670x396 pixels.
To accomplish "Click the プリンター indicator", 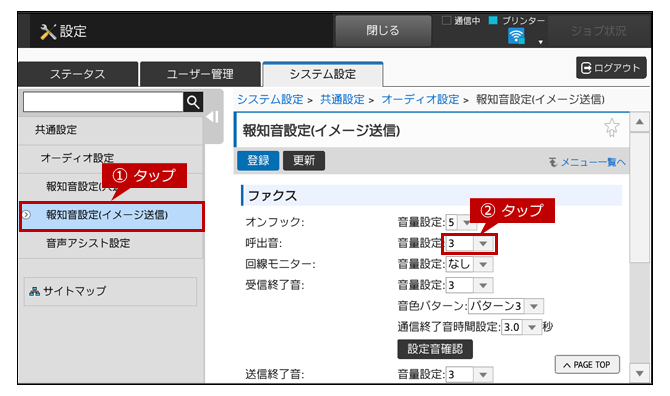I will pyautogui.click(x=517, y=21).
